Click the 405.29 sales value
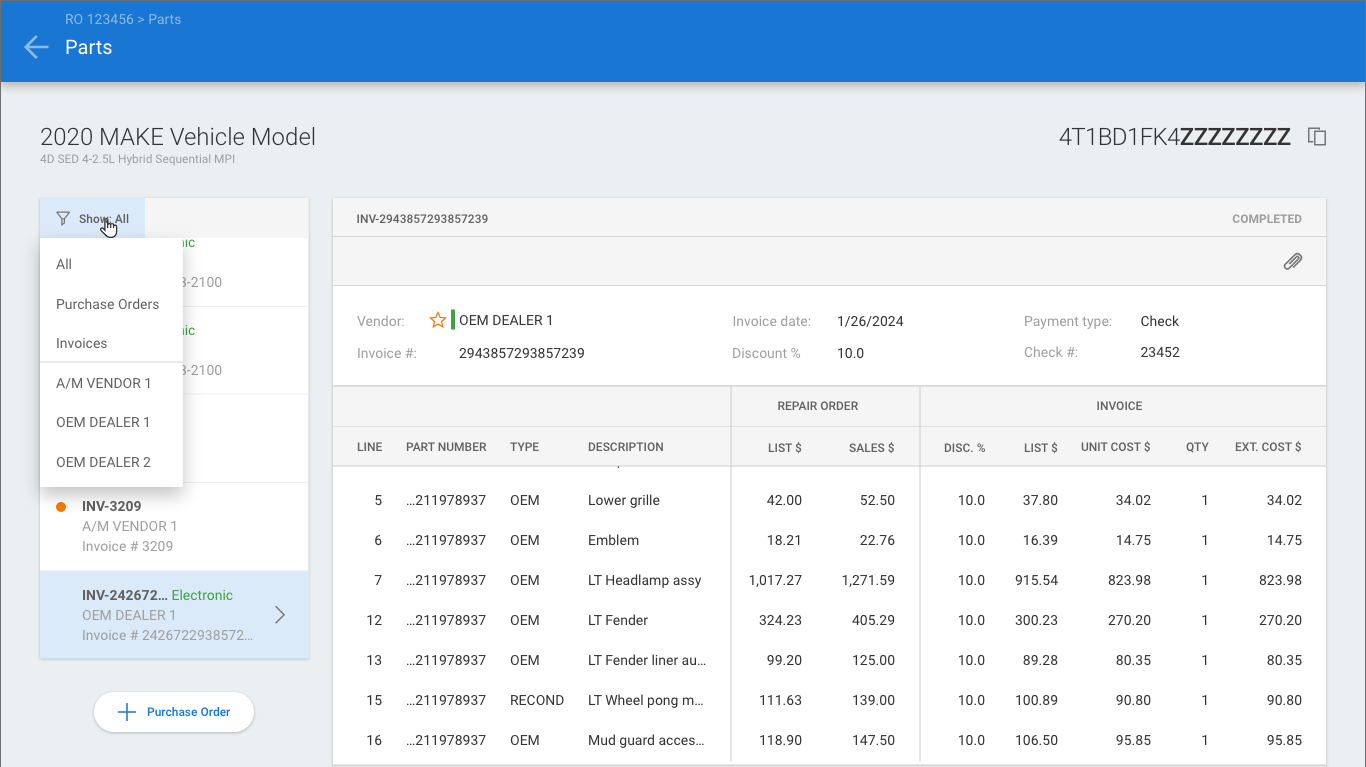Image resolution: width=1366 pixels, height=767 pixels. point(872,620)
